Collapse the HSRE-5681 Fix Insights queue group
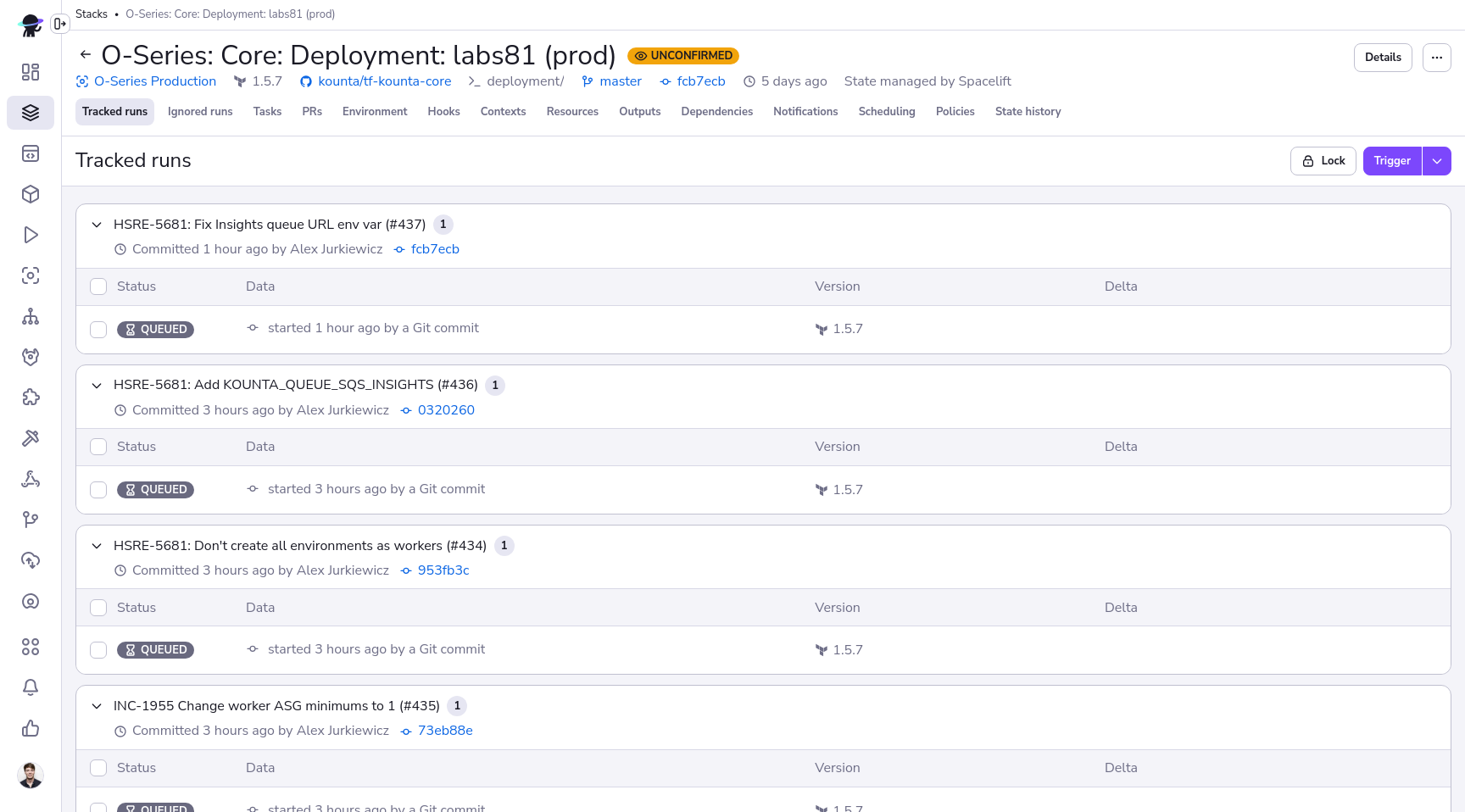 tap(97, 225)
